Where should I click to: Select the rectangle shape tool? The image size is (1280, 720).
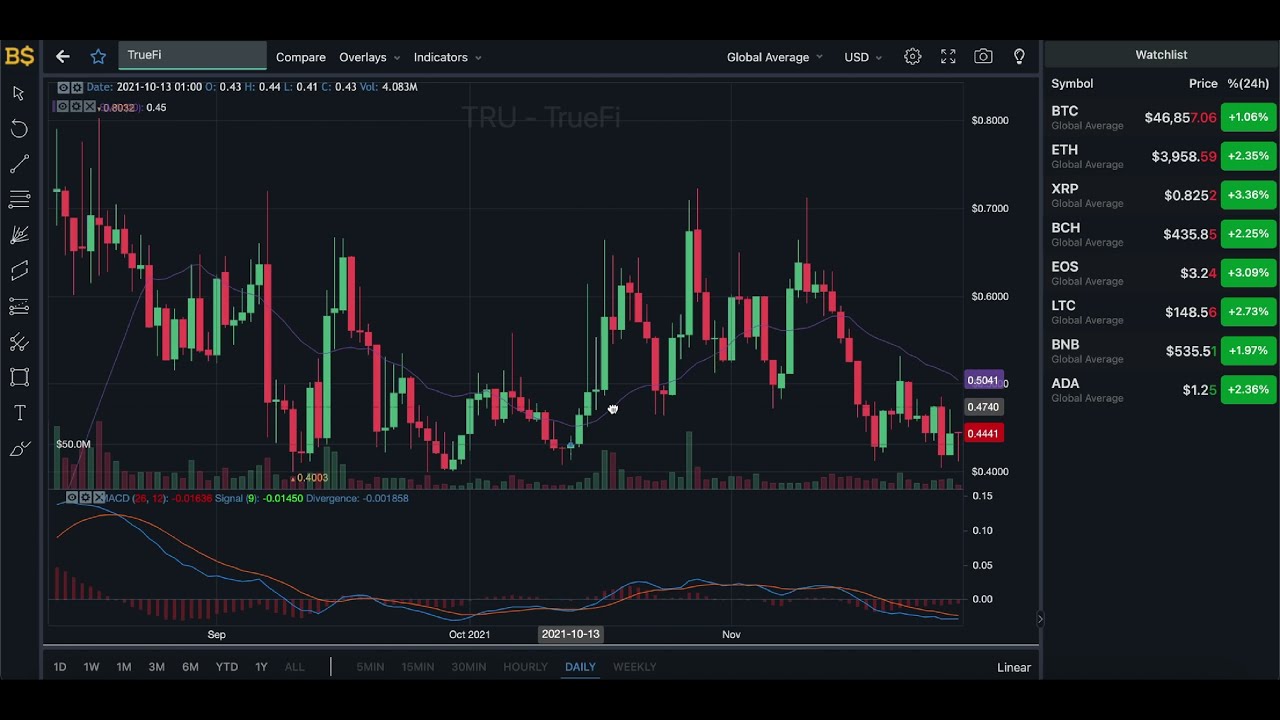click(19, 377)
